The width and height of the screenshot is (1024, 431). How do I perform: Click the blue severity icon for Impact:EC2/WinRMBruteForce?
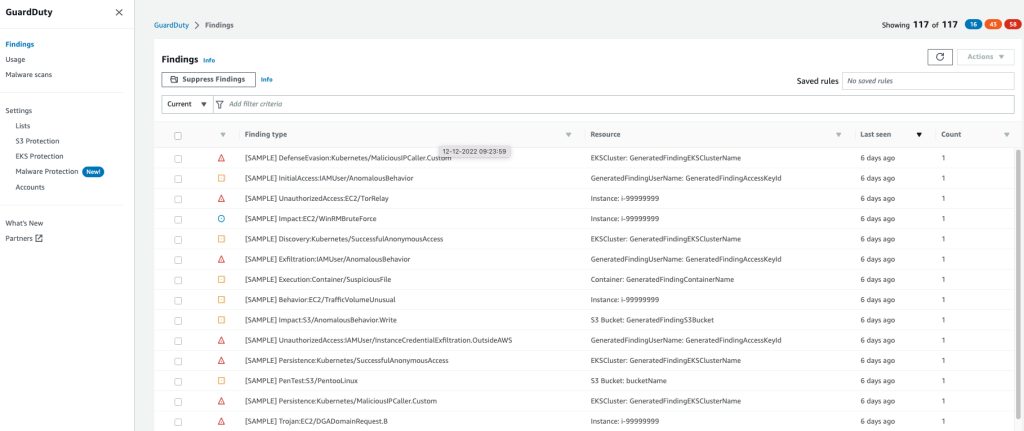point(221,219)
